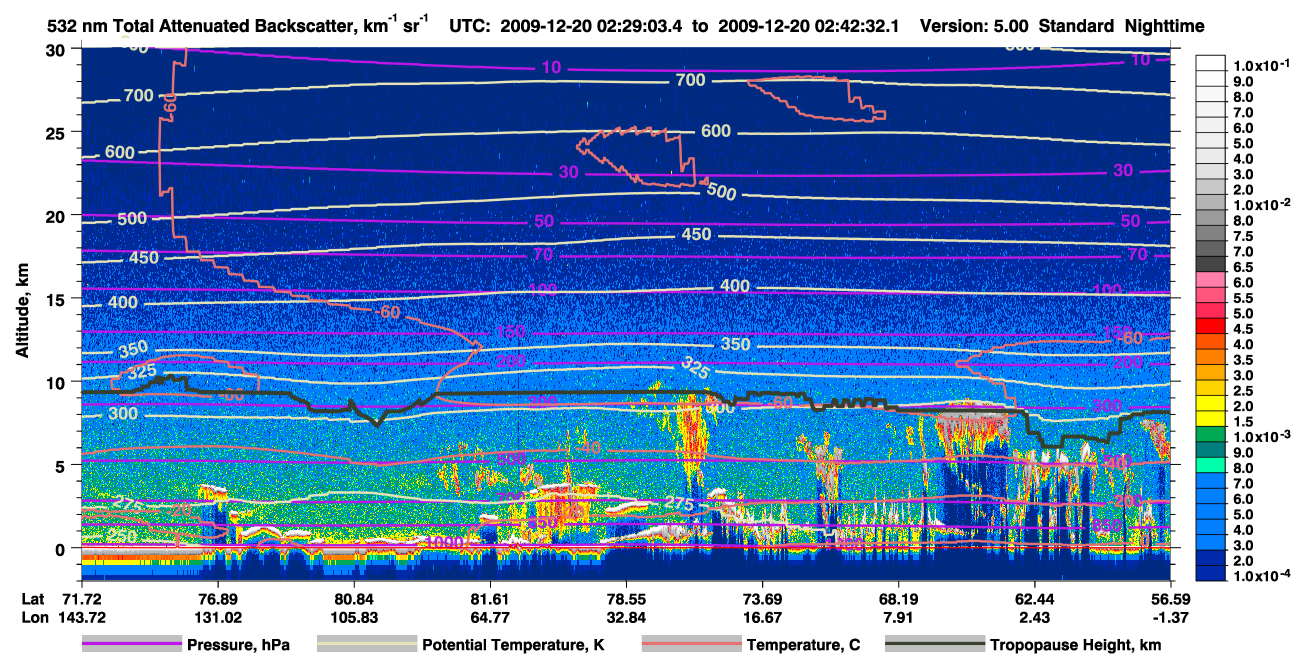Click the 'Pressure, hPa' legend label

coord(238,645)
